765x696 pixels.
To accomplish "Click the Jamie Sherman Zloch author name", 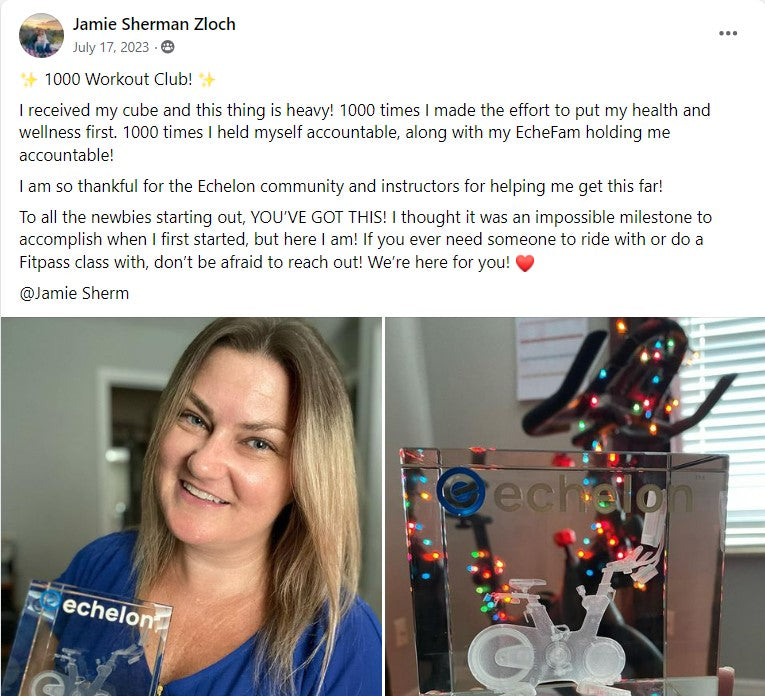I will click(154, 24).
